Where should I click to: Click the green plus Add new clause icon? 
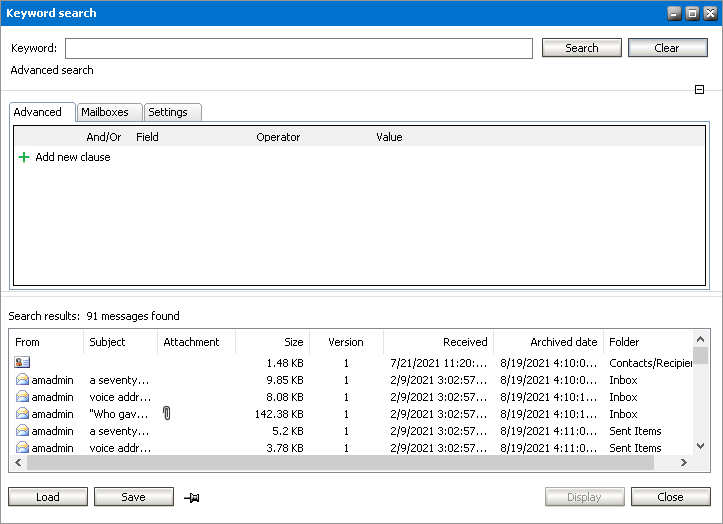click(x=24, y=158)
